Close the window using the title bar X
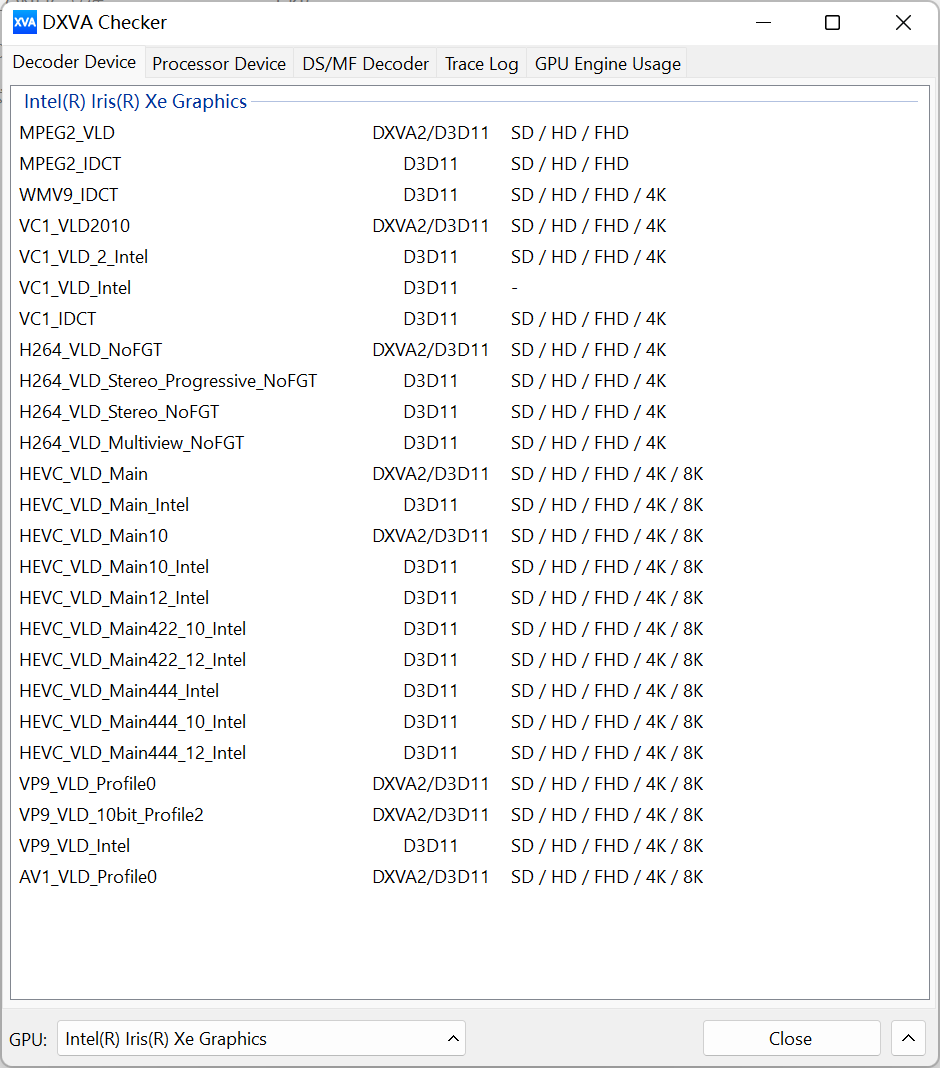Viewport: 940px width, 1068px height. pyautogui.click(x=903, y=22)
